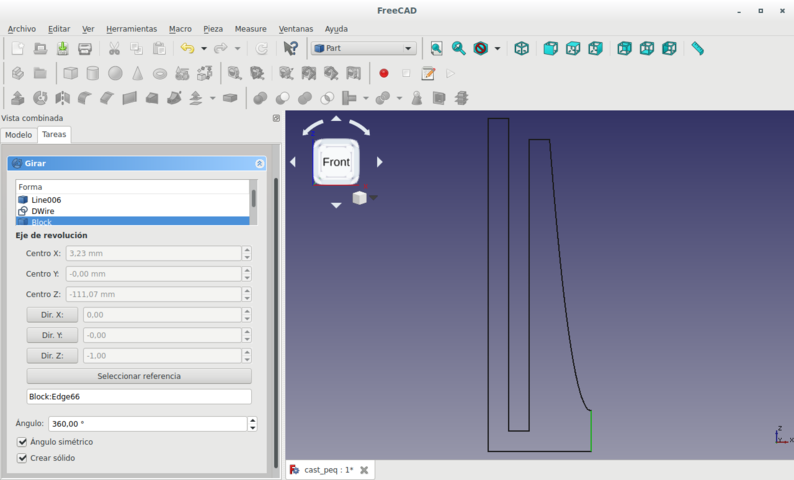Select Line006 in the Forma list

(x=46, y=200)
